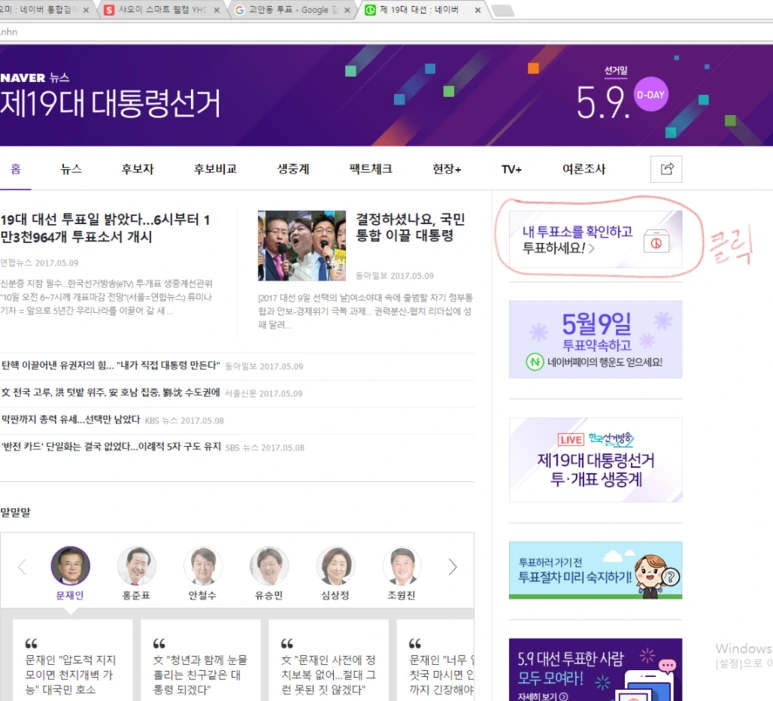Select candidate 문재인 portrait

[70, 566]
